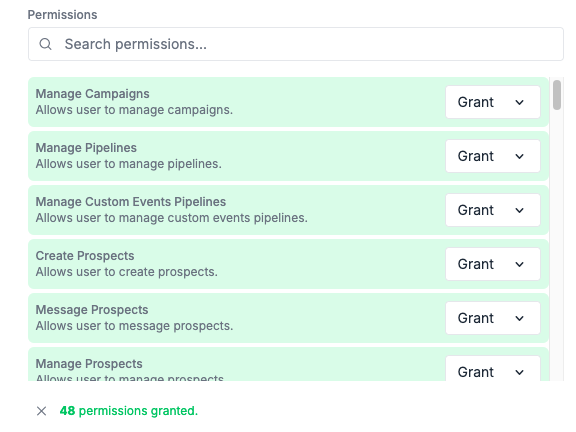This screenshot has height=432, width=576.
Task: Select the Manage Custom Events Pipelines title
Action: (131, 202)
